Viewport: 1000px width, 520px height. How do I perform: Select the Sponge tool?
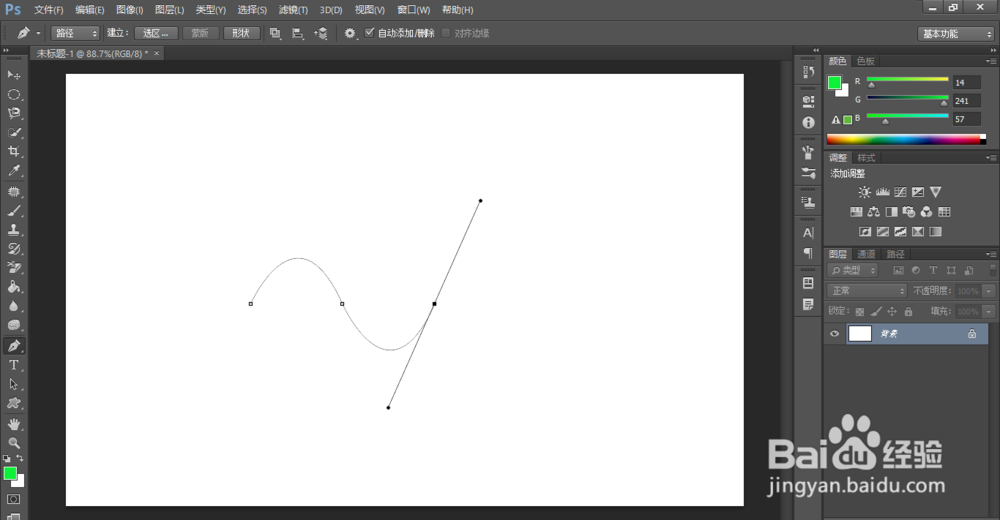[13, 325]
